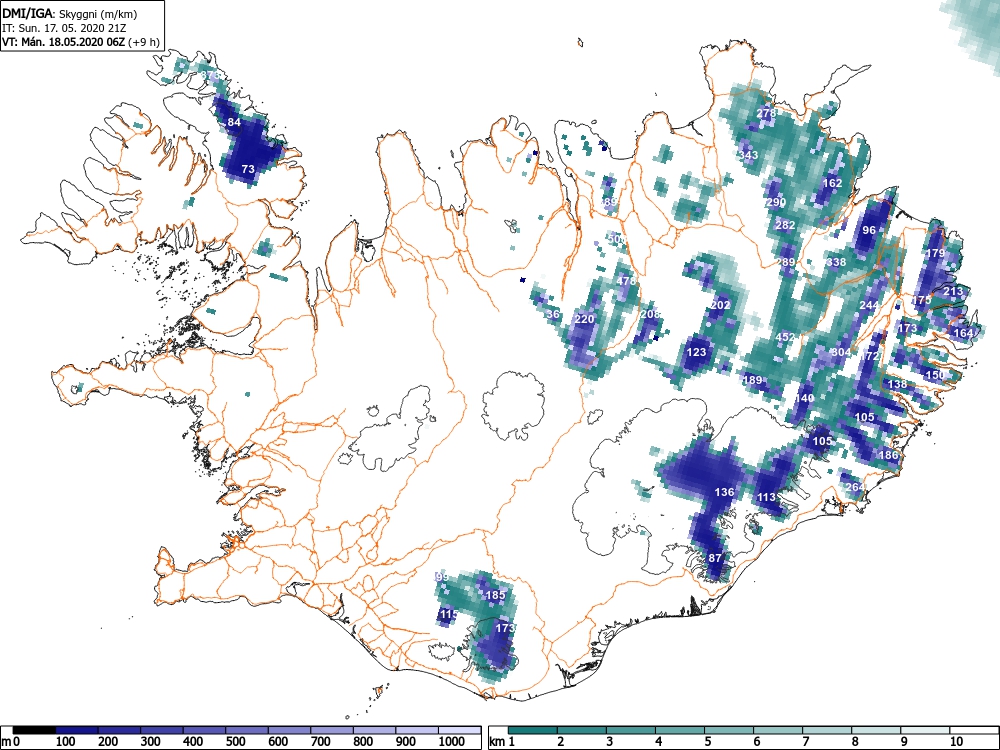Click the map value 244
This screenshot has width=1000, height=750.
(869, 305)
